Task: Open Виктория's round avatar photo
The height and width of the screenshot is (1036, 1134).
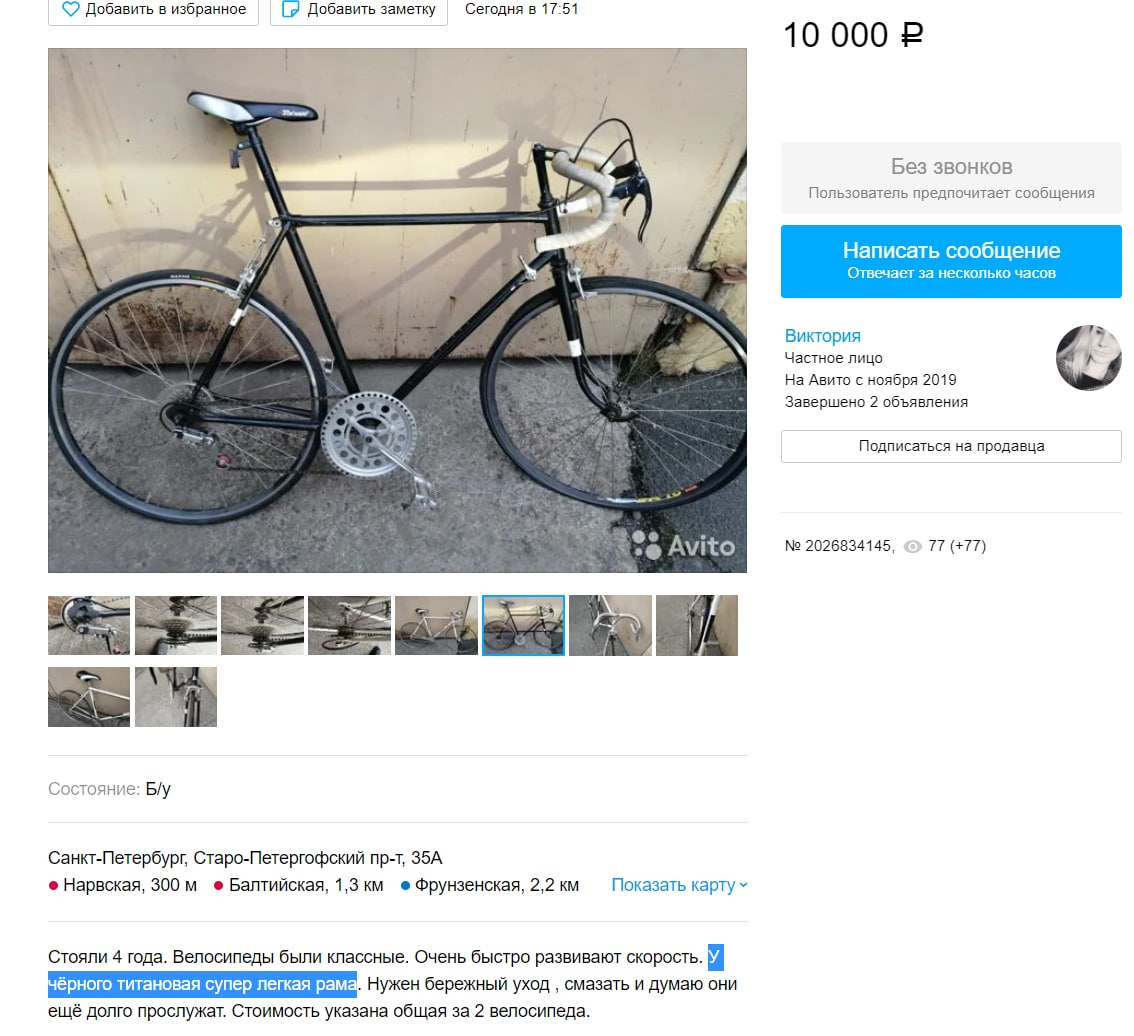Action: click(x=1088, y=358)
